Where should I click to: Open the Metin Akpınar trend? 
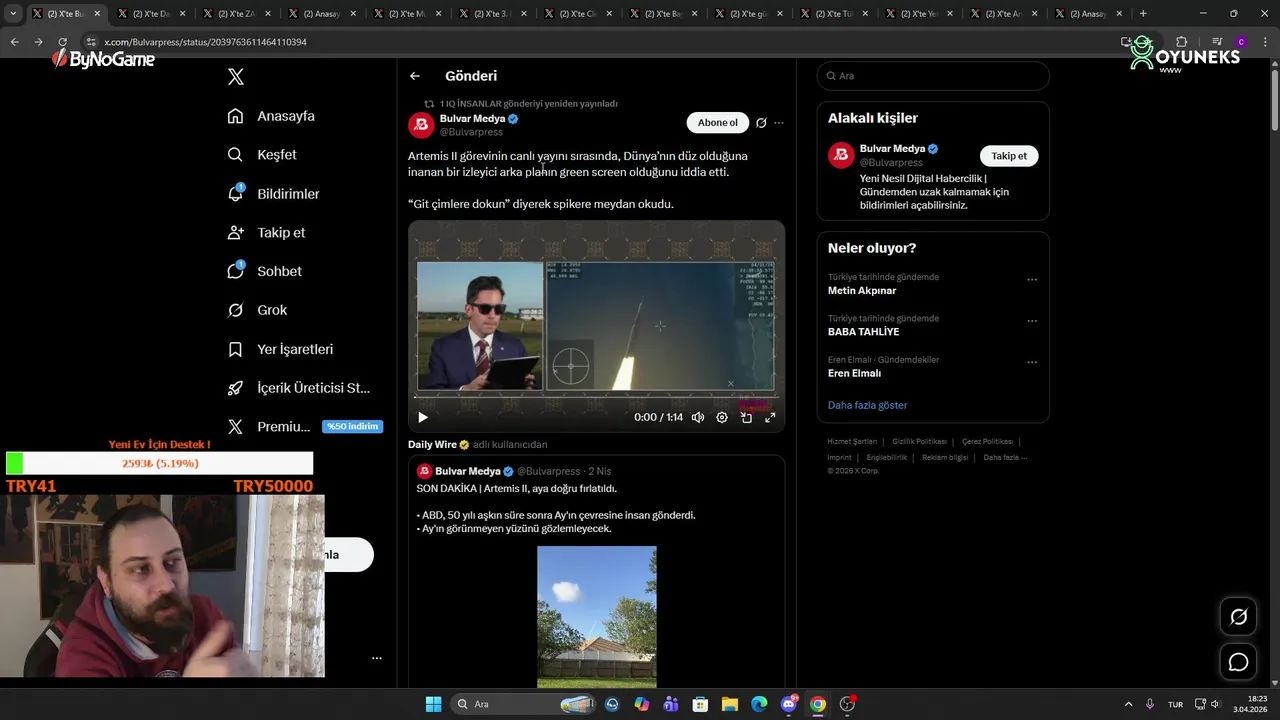[862, 291]
